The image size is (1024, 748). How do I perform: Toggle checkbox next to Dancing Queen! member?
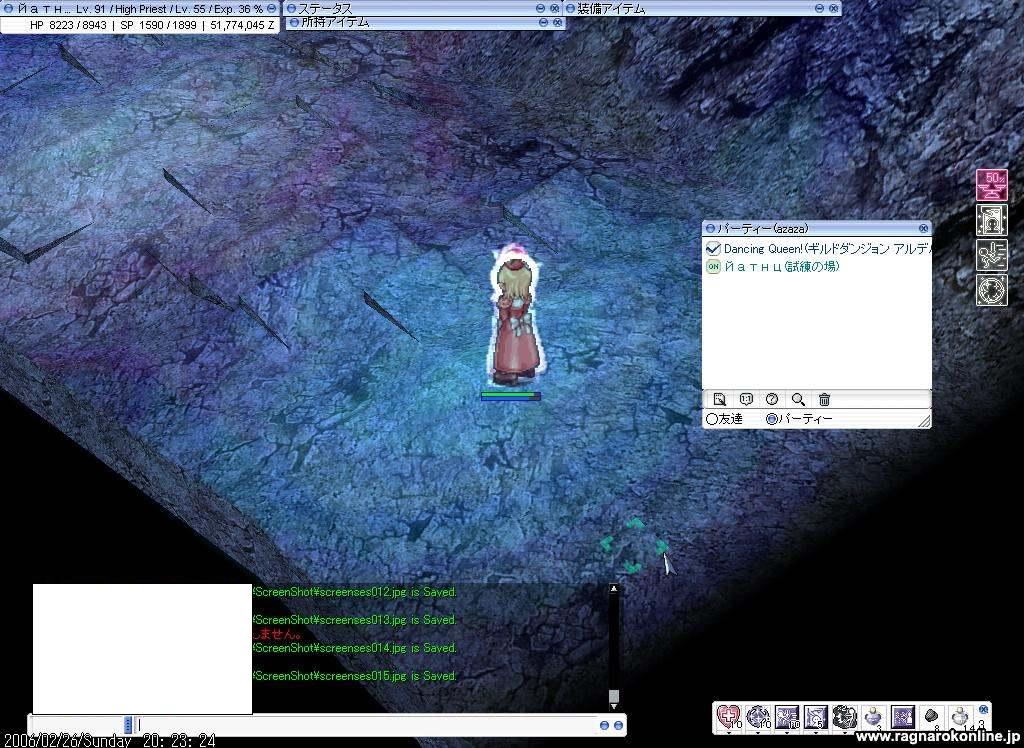[x=713, y=249]
